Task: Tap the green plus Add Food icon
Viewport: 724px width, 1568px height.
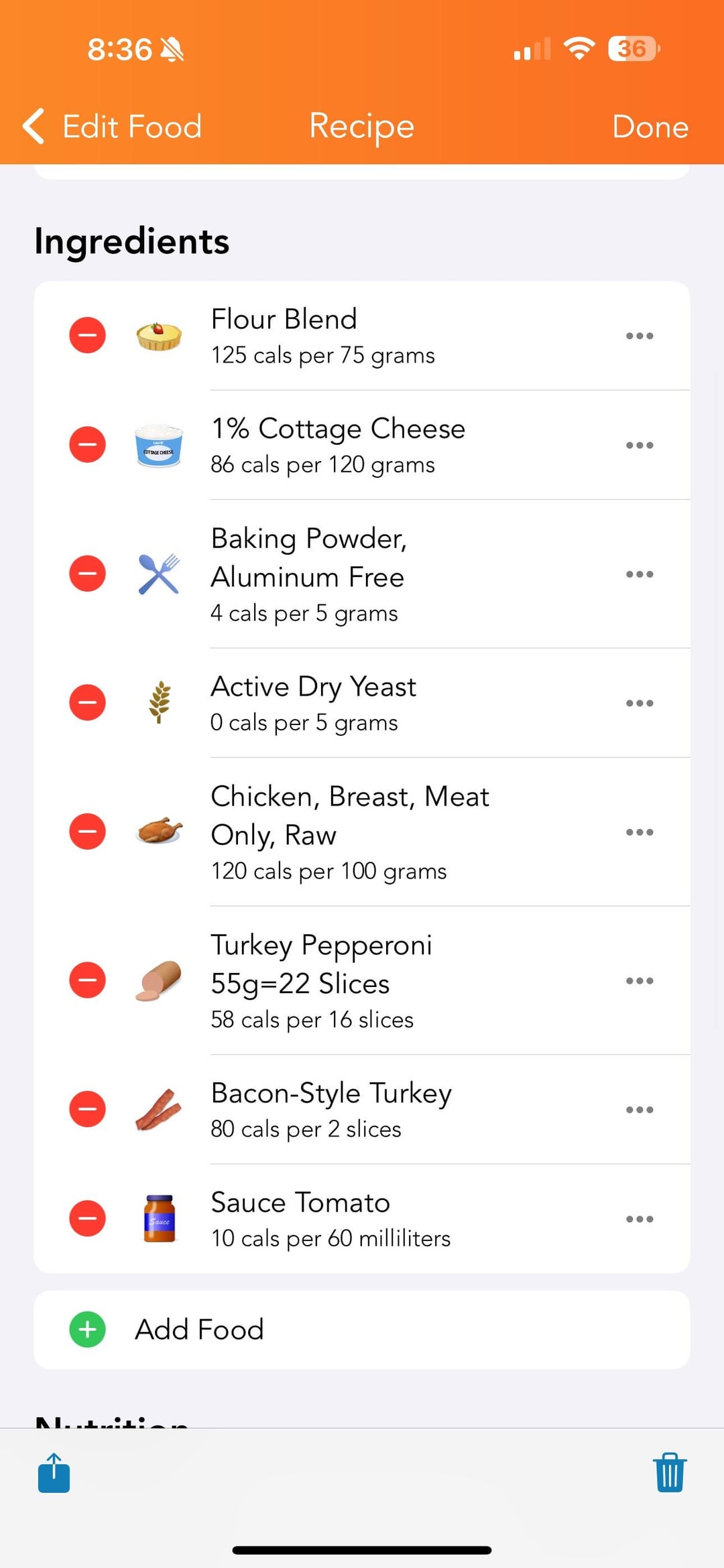Action: [88, 1329]
